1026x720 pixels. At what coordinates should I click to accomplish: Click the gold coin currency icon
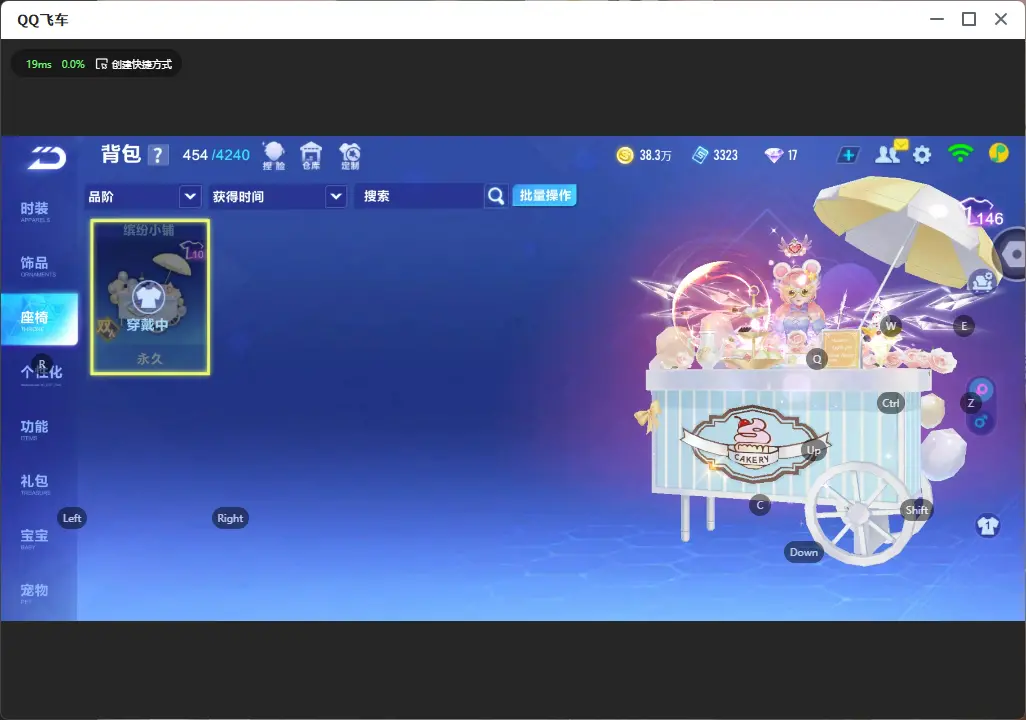[x=625, y=155]
